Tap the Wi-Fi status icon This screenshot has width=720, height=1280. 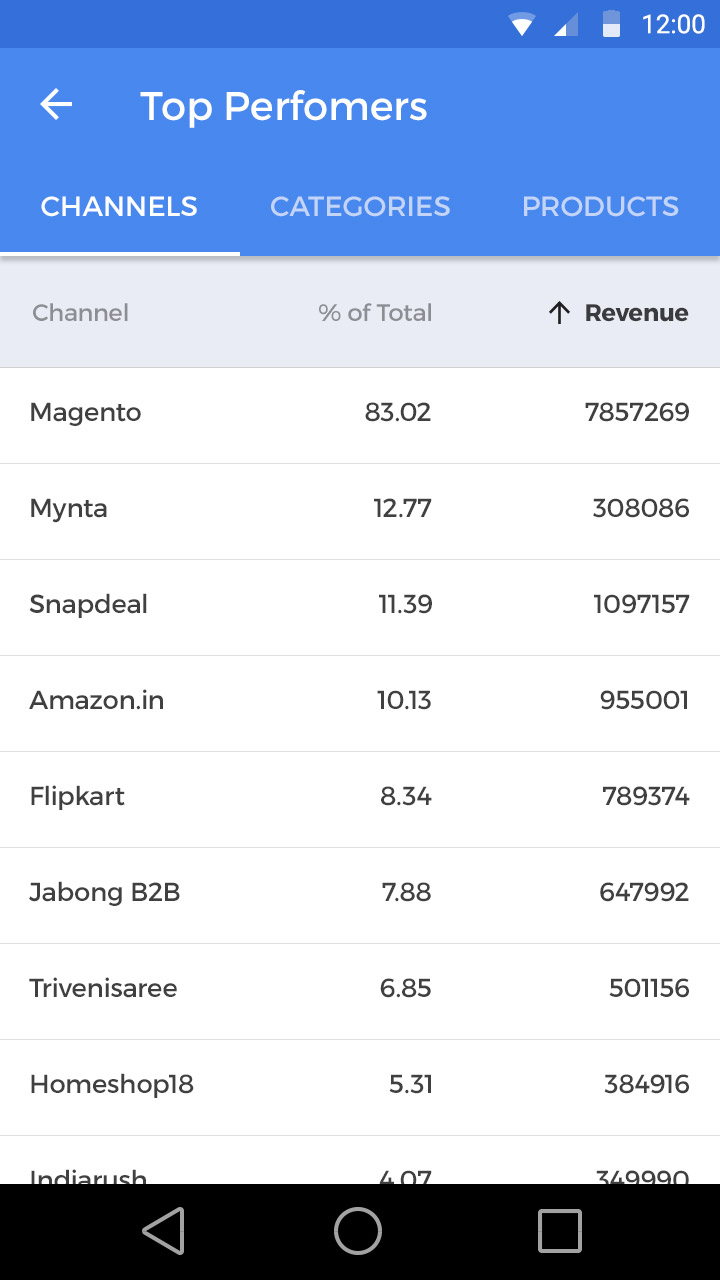coord(521,25)
